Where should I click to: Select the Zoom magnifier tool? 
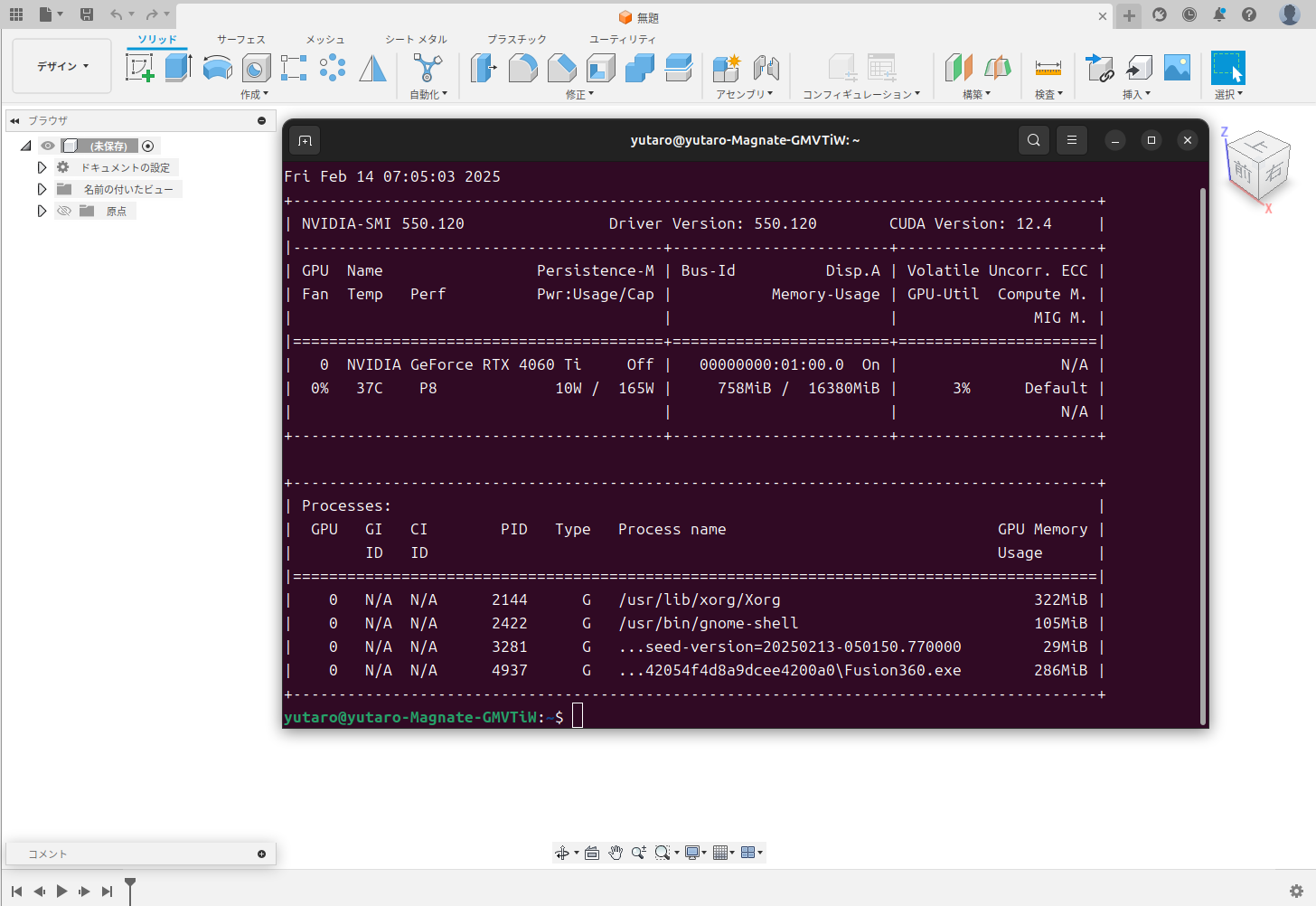click(638, 853)
